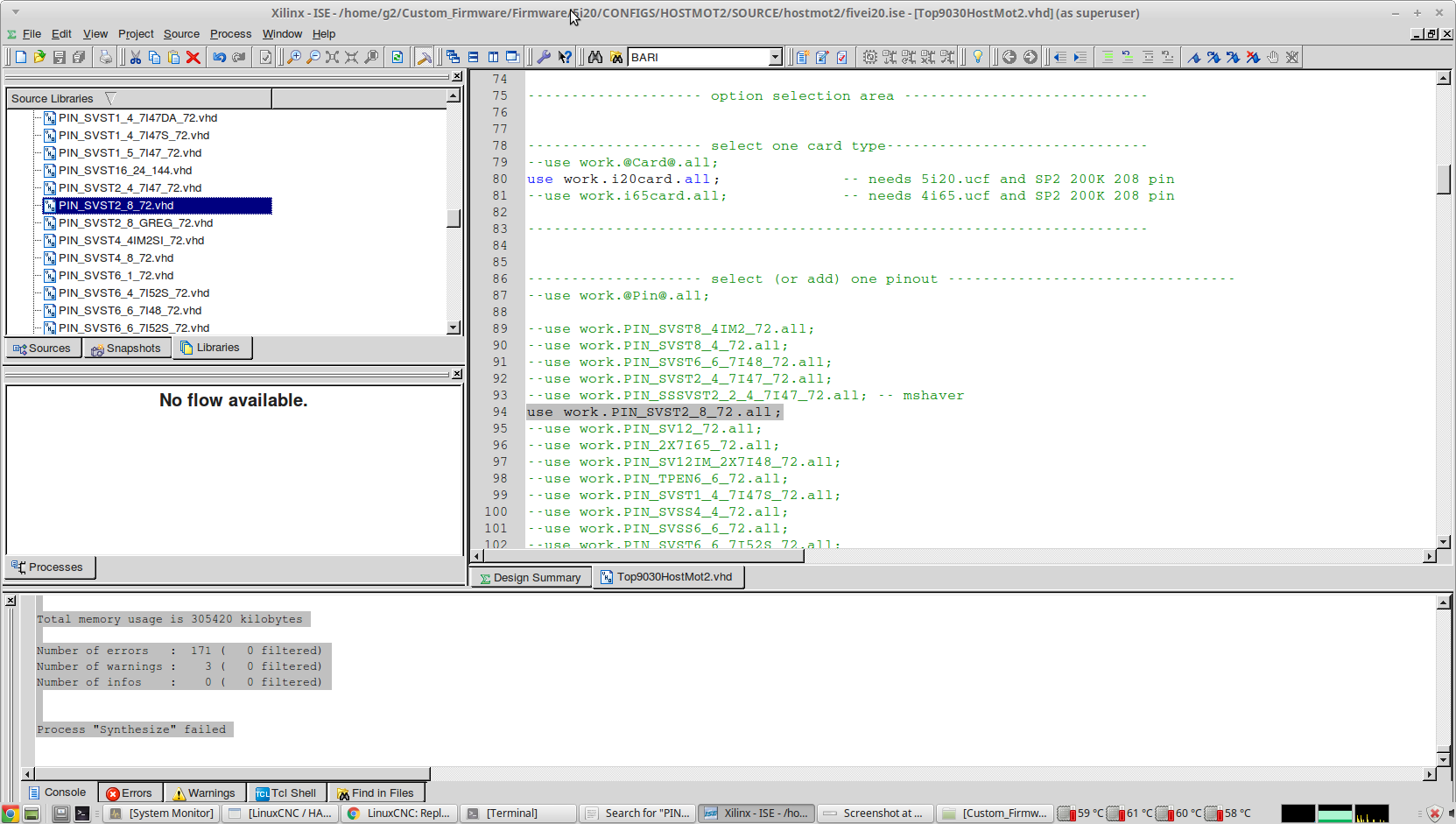Open the Terminal taskbar button

pos(517,813)
